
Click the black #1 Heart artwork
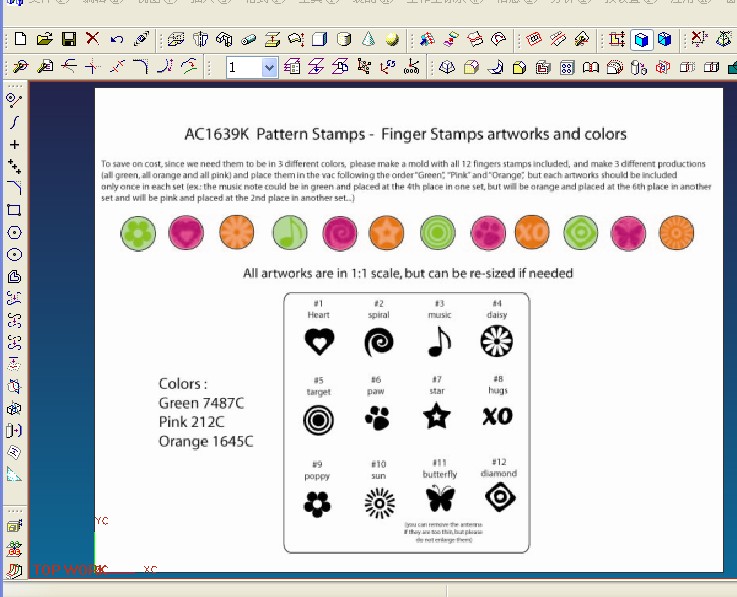320,341
